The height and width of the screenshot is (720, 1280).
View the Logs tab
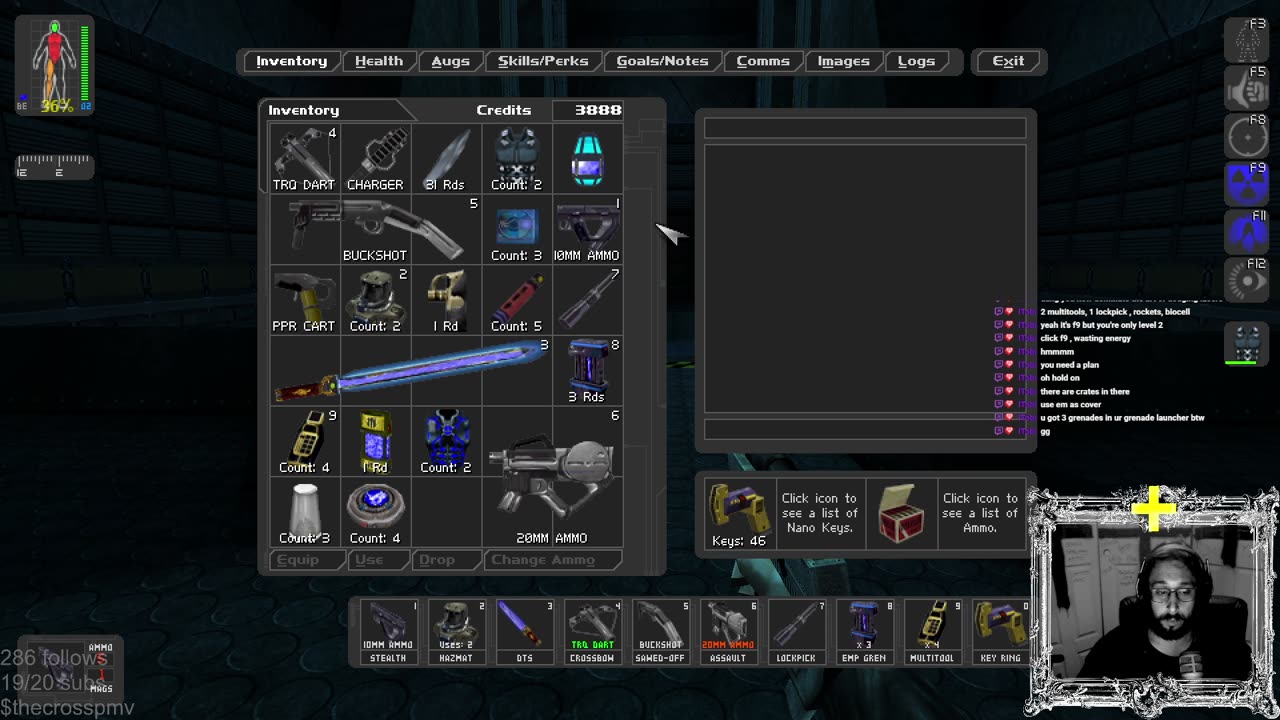tap(916, 61)
